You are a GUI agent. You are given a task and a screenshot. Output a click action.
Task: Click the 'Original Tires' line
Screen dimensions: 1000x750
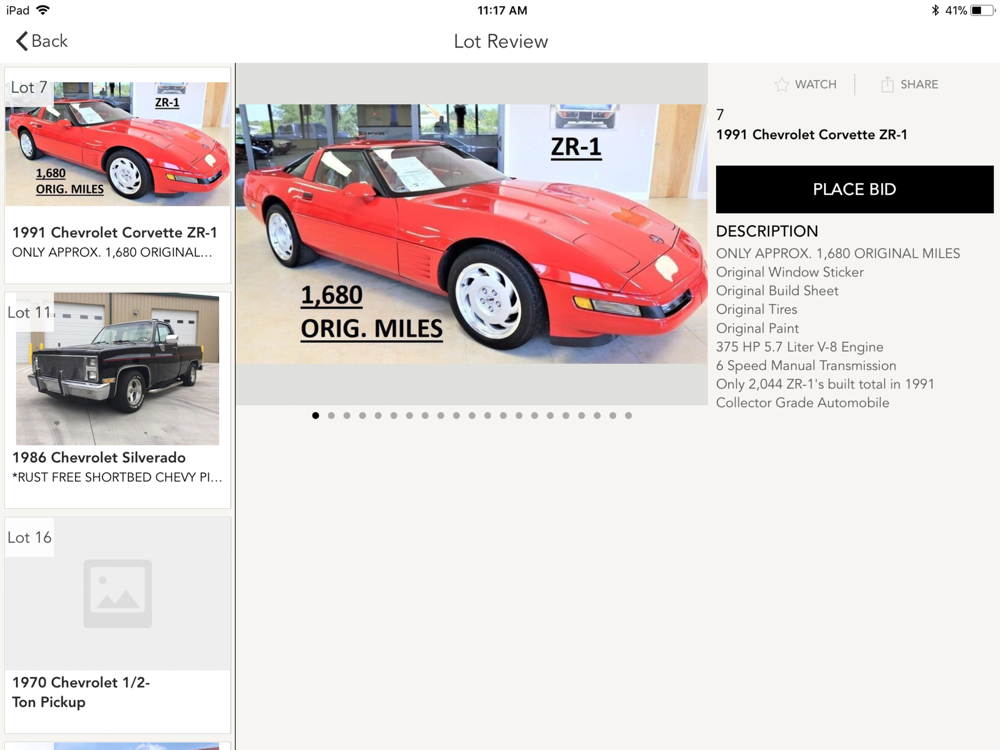pos(756,309)
